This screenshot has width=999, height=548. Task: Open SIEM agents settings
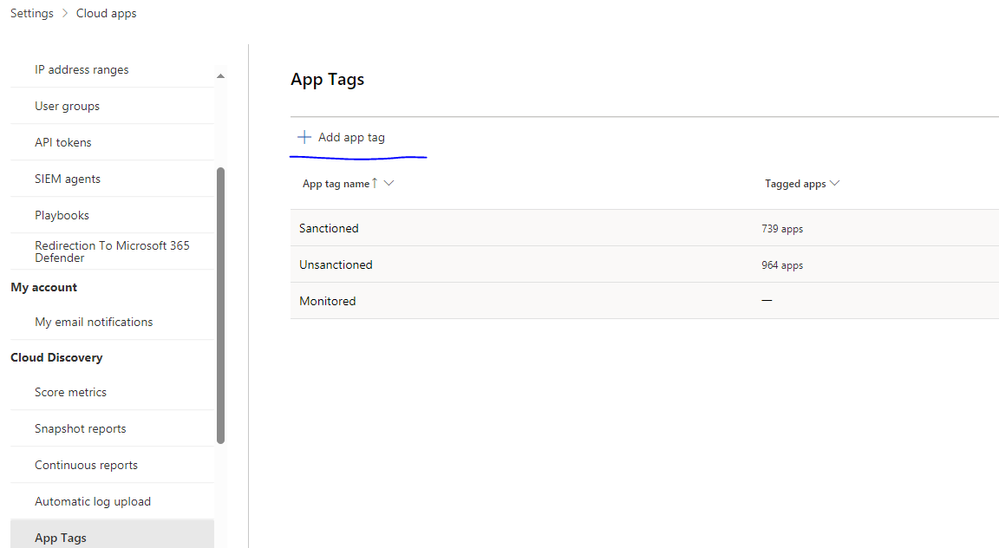[67, 179]
